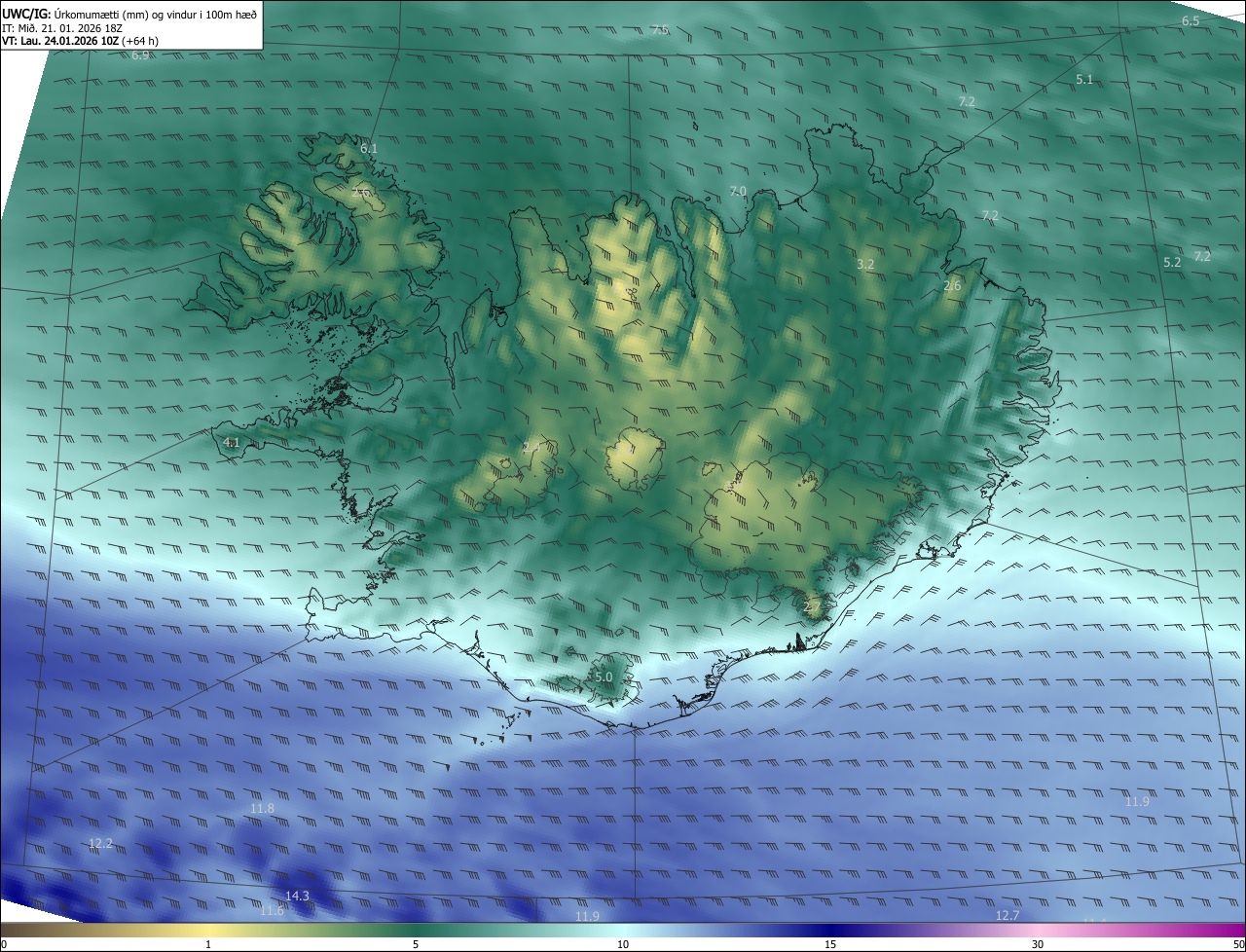This screenshot has width=1246, height=952.
Task: Click the 5.1 value label
Action: coord(1084,79)
